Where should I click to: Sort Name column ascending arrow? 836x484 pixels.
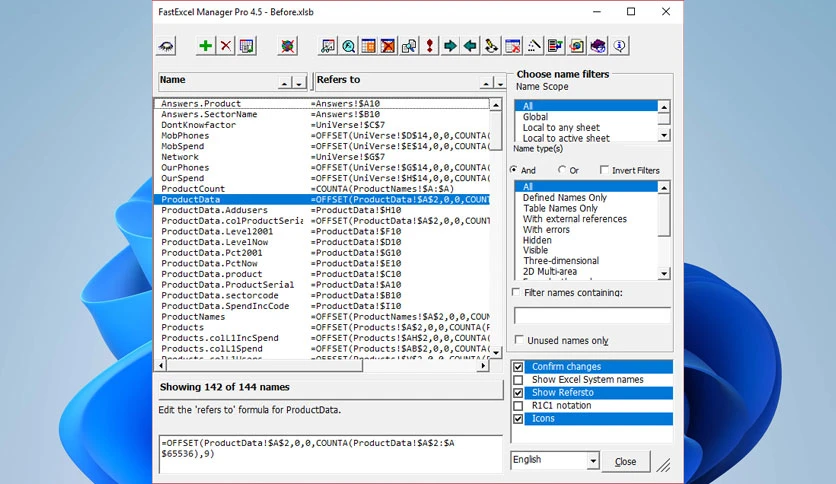click(285, 83)
